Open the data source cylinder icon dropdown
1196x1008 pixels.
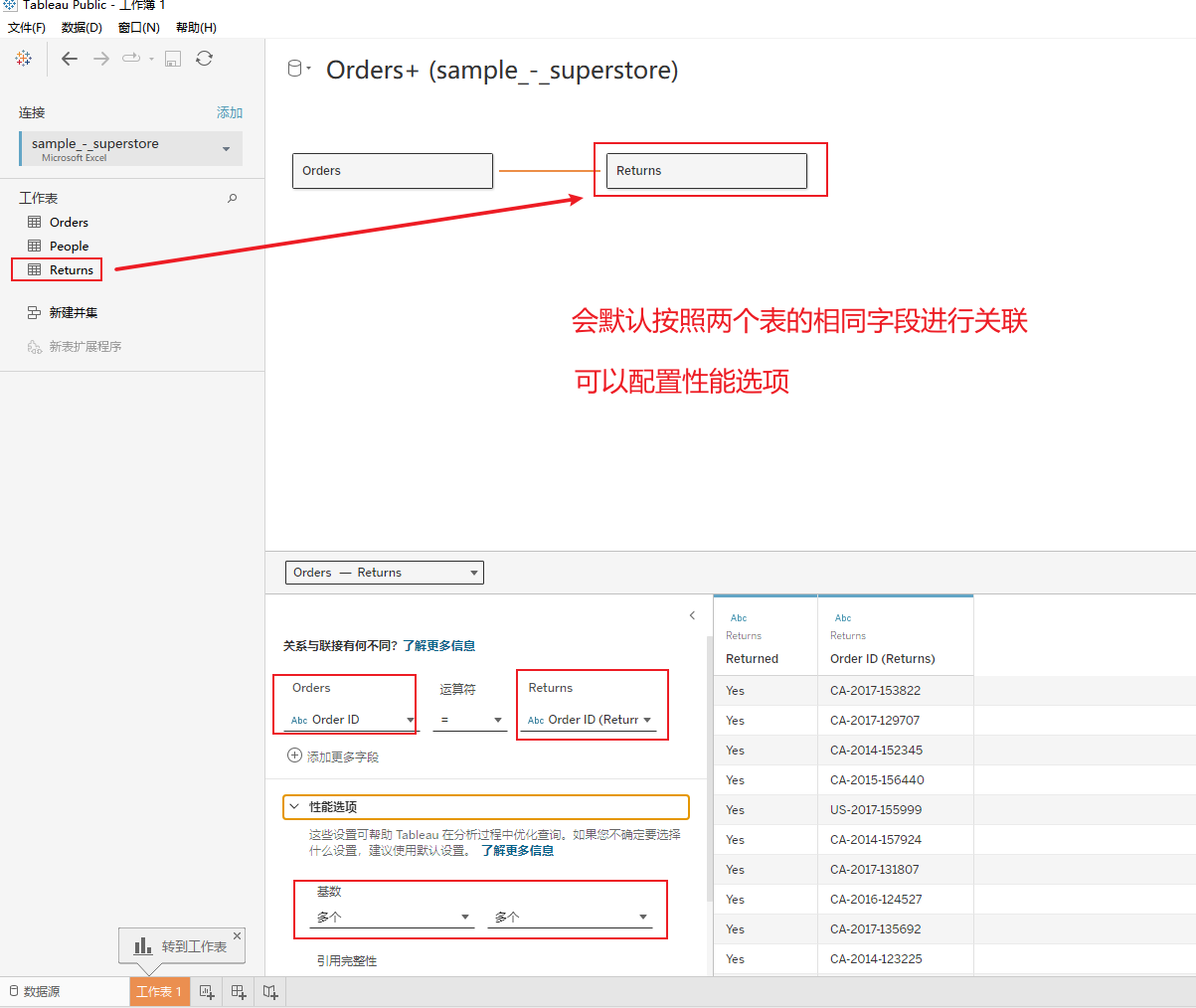tap(298, 69)
